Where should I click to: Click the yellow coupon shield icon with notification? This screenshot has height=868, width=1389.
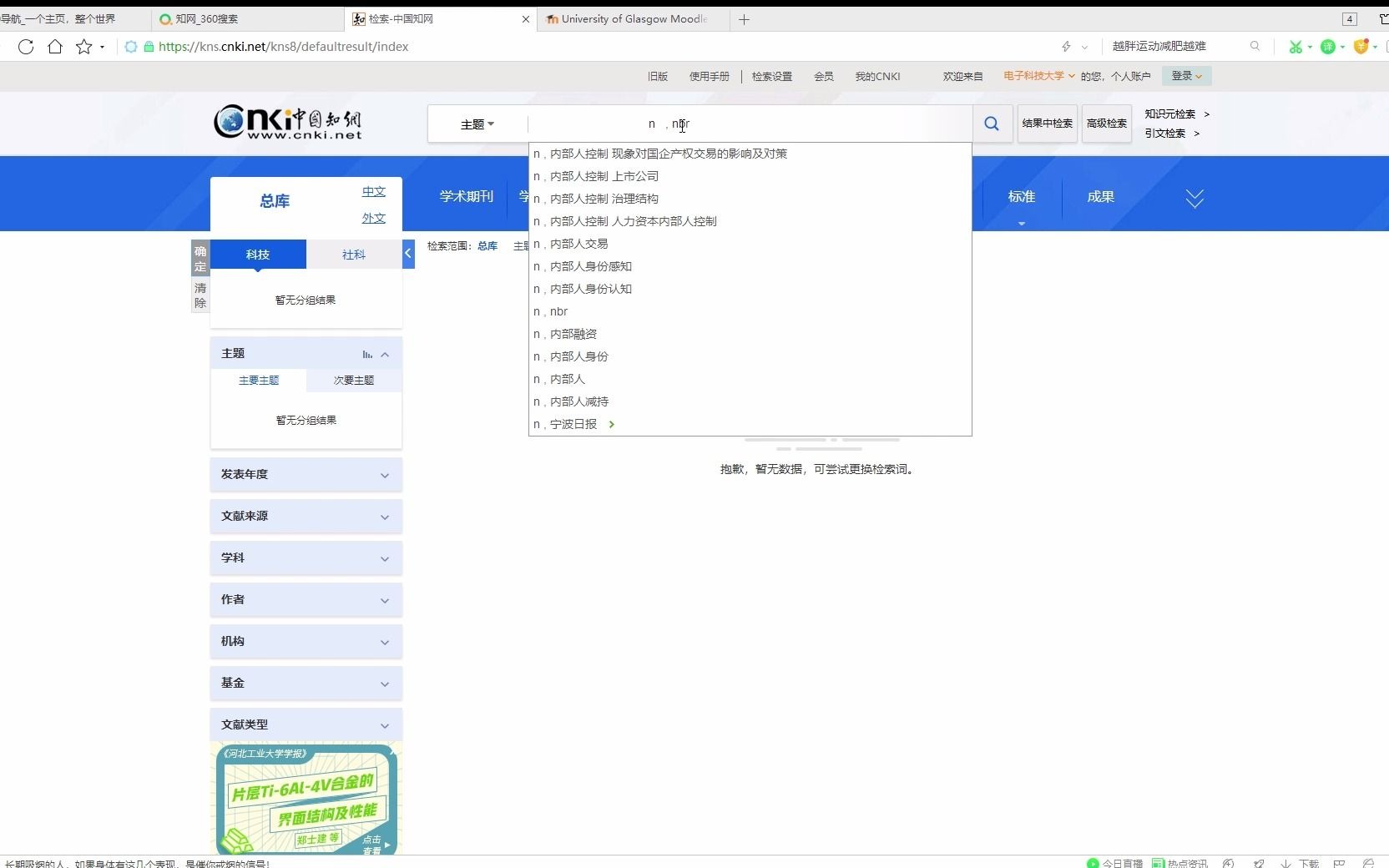pos(1361,47)
